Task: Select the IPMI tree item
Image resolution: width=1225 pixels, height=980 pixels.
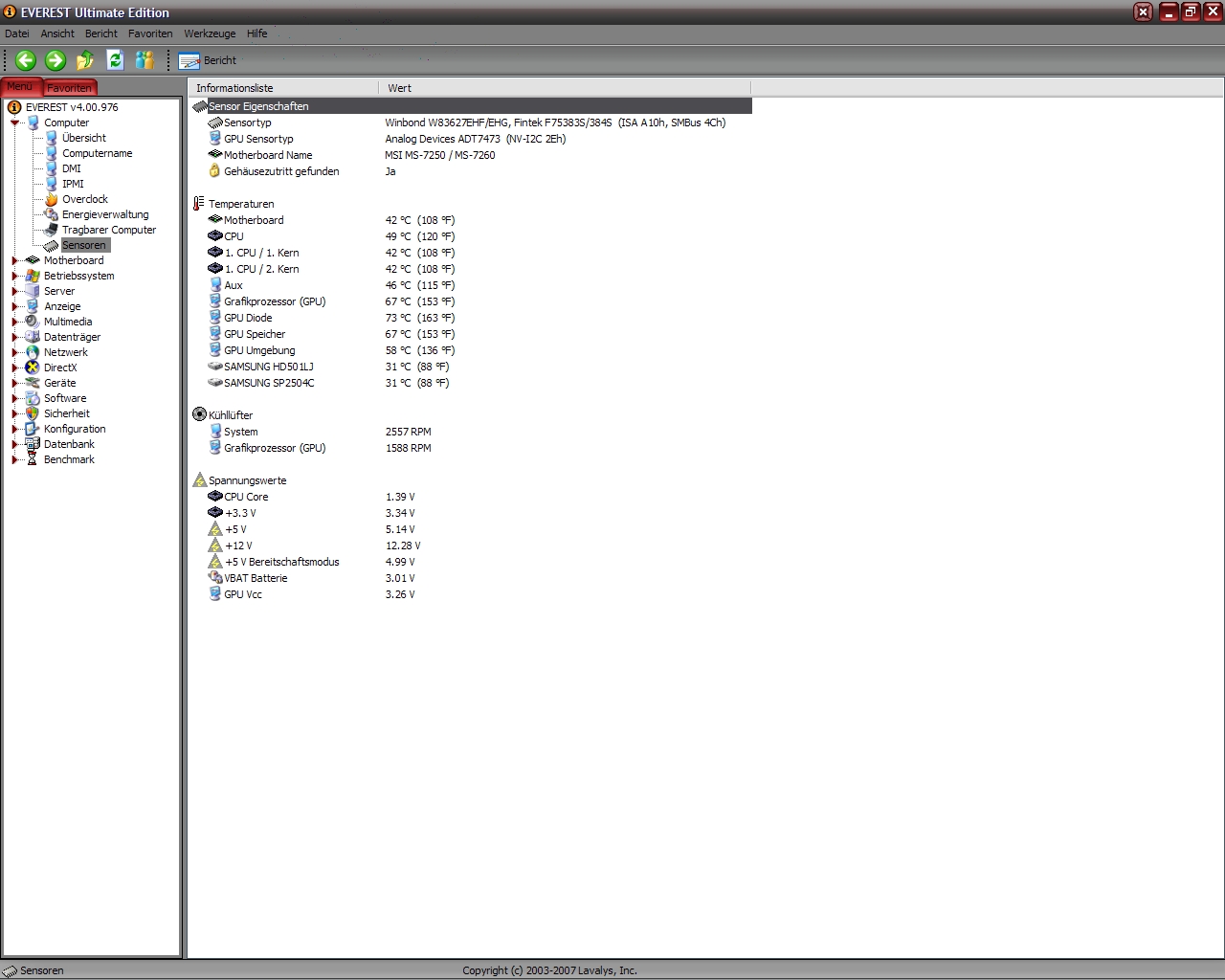Action: (x=73, y=184)
